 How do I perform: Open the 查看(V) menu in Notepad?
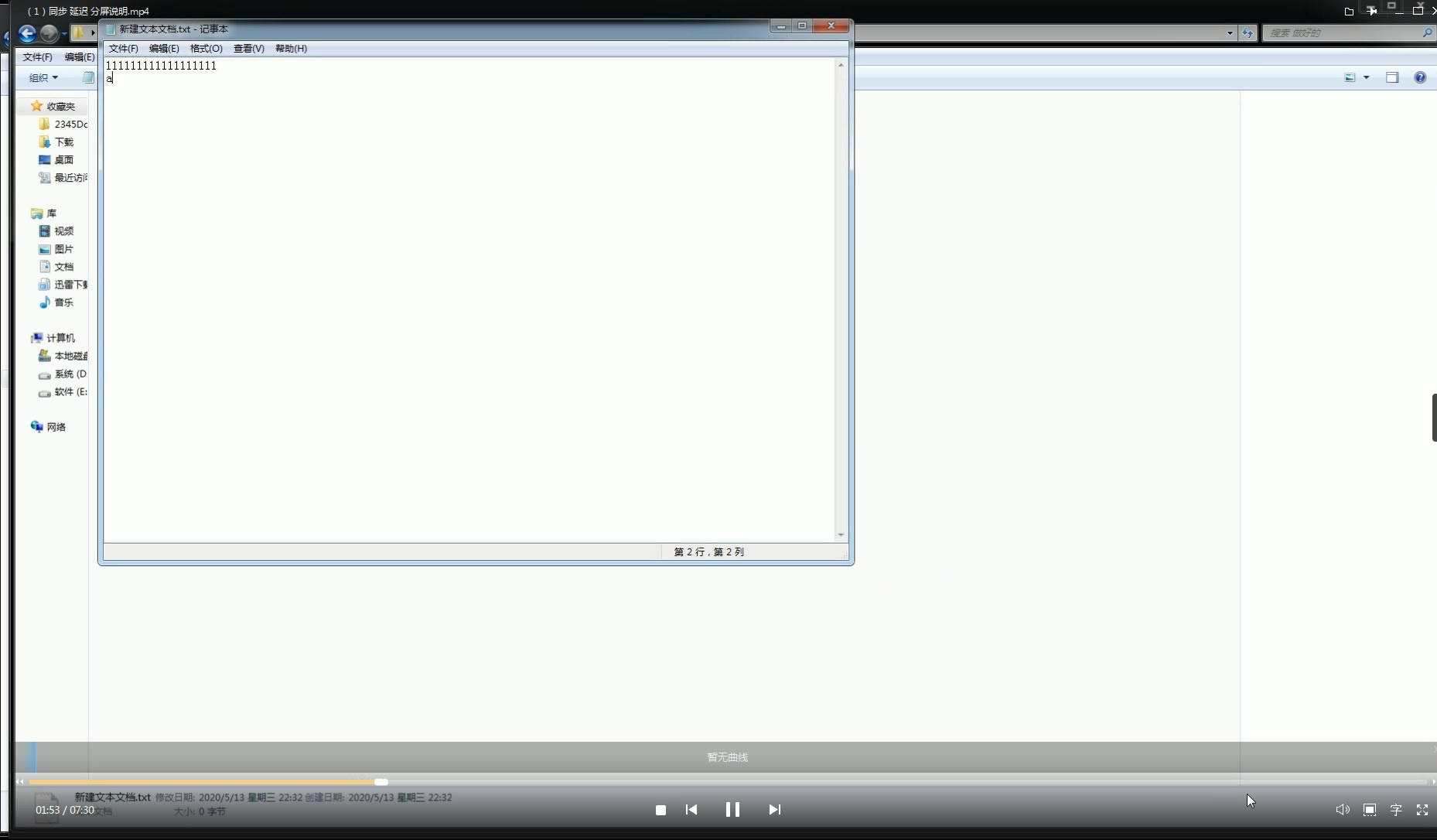(248, 48)
